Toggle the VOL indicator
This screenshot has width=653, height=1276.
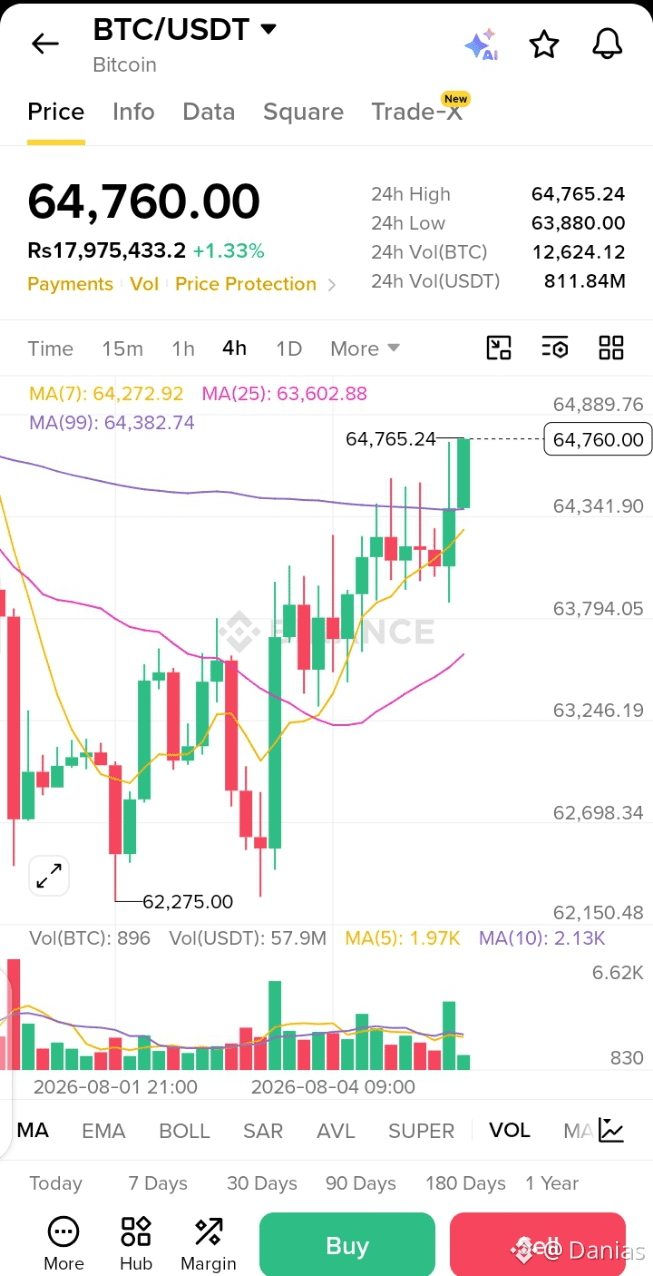(x=509, y=1130)
